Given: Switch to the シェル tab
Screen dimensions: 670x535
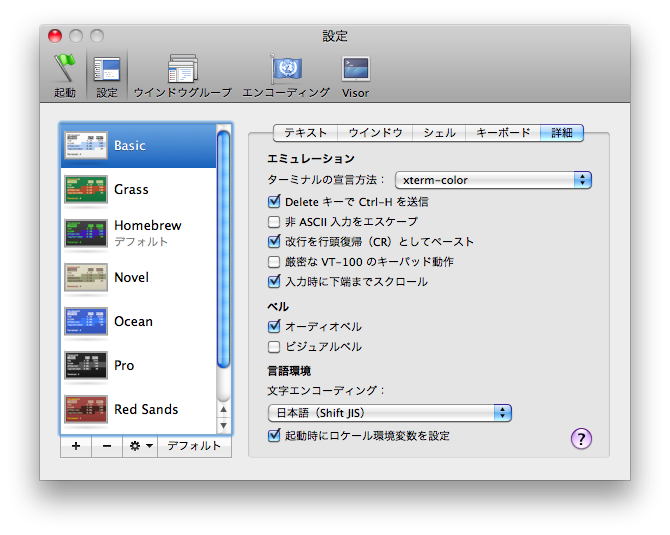Looking at the screenshot, I should 439,133.
